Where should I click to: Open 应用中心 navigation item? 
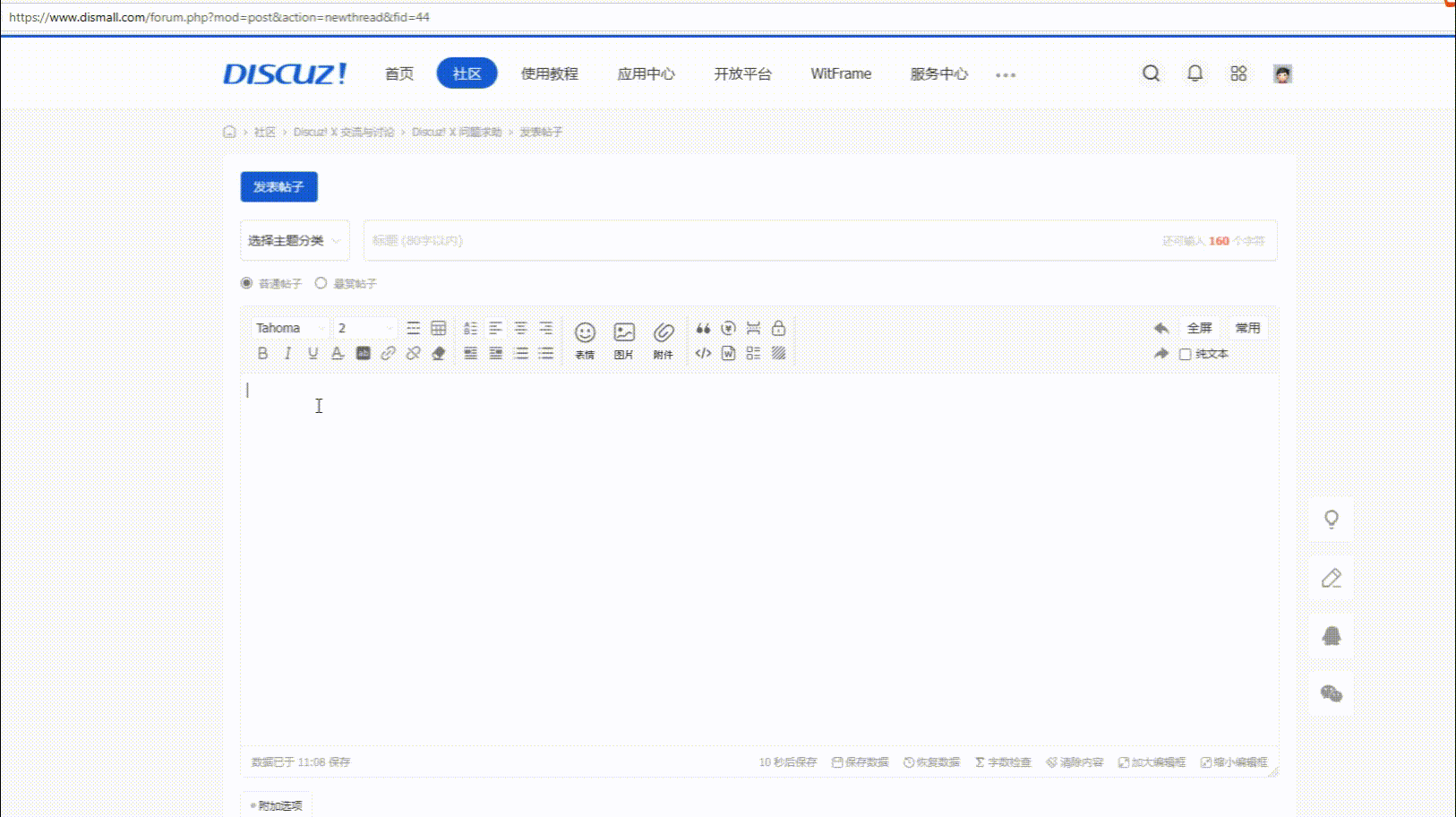(646, 73)
